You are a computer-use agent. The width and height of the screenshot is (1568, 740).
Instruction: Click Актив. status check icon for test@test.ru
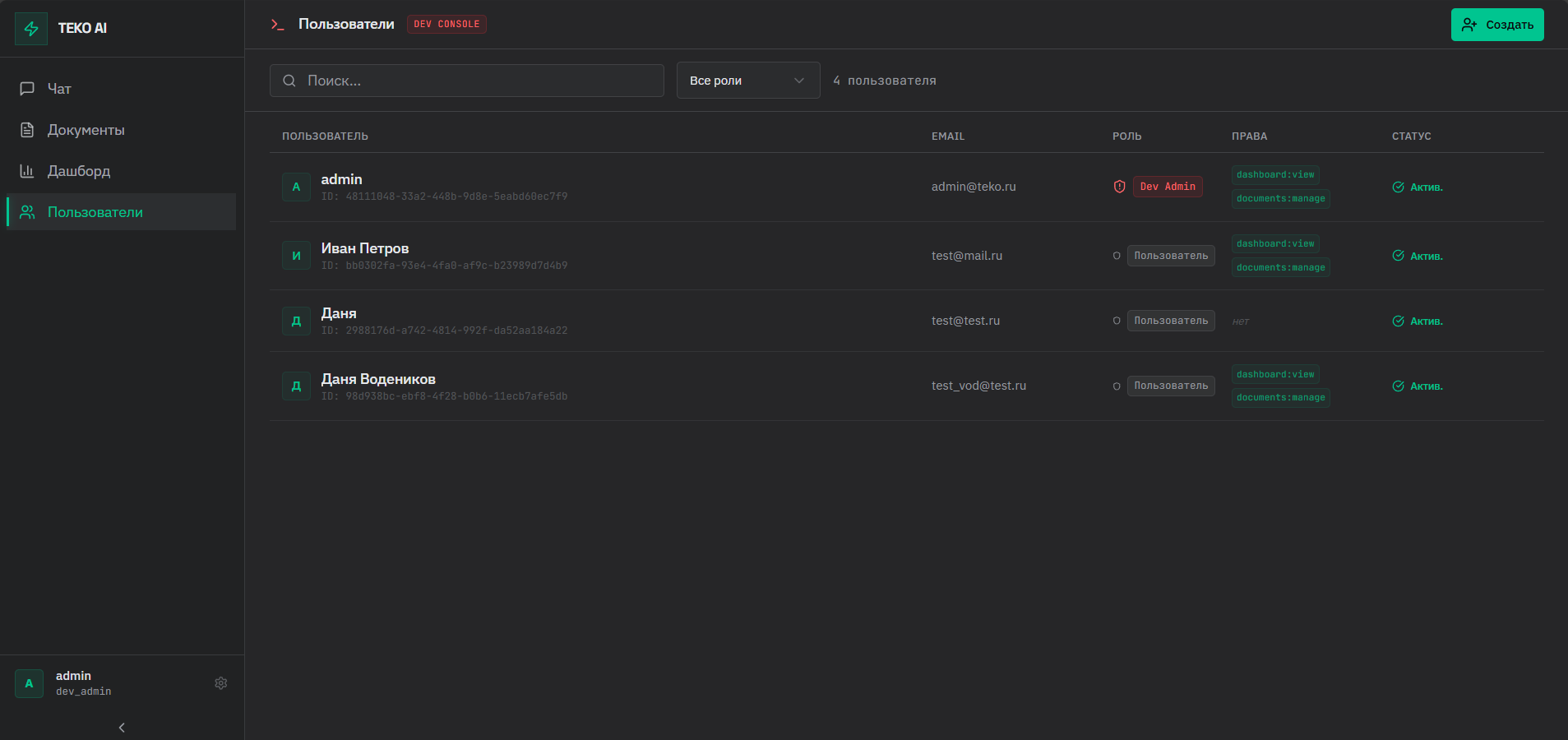coord(1398,321)
